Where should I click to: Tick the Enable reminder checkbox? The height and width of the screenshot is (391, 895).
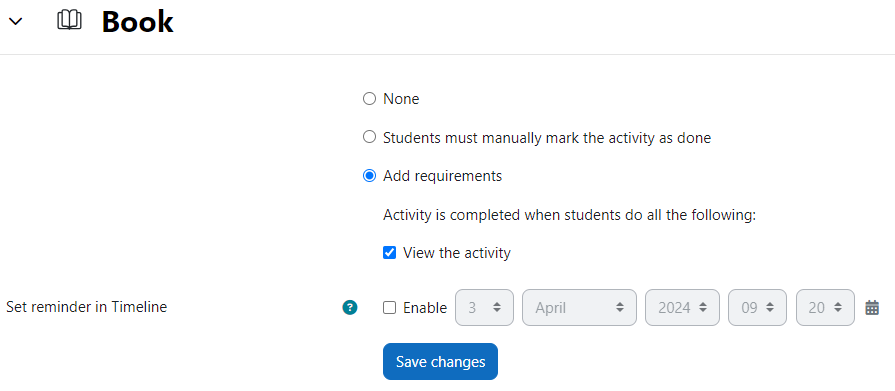coord(389,308)
